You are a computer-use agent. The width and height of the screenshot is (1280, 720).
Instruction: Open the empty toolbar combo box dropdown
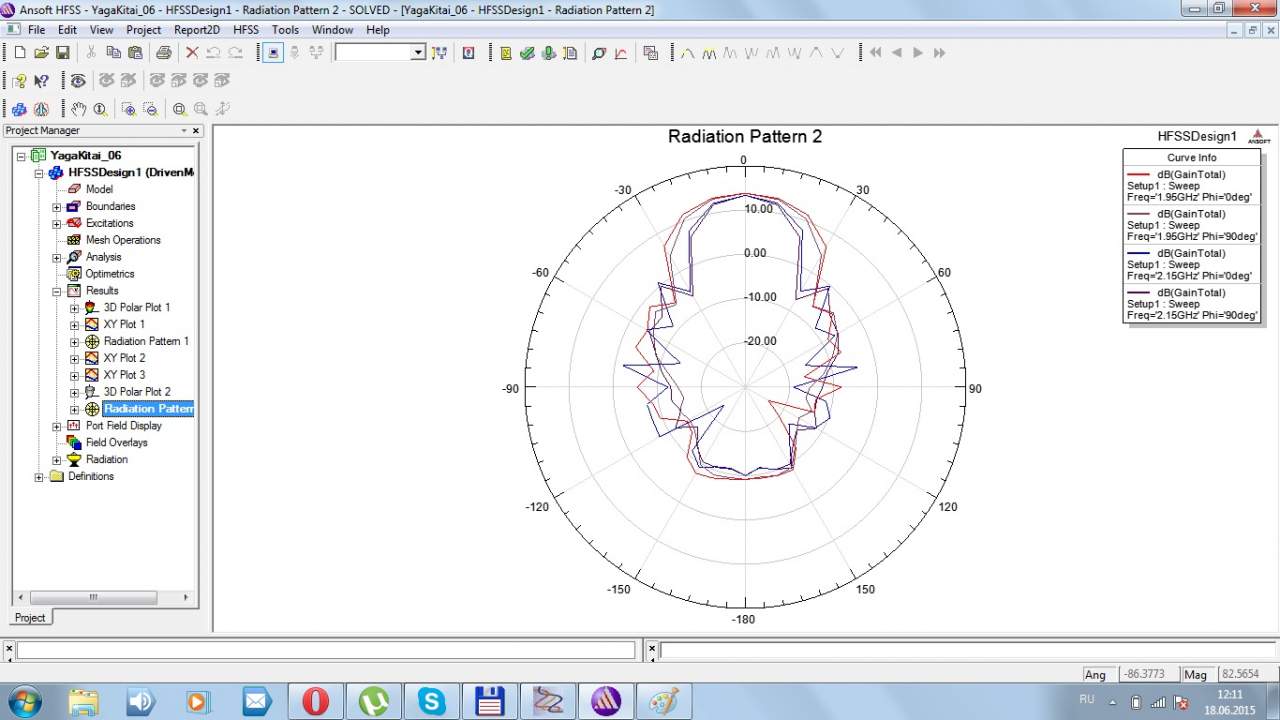[x=418, y=53]
